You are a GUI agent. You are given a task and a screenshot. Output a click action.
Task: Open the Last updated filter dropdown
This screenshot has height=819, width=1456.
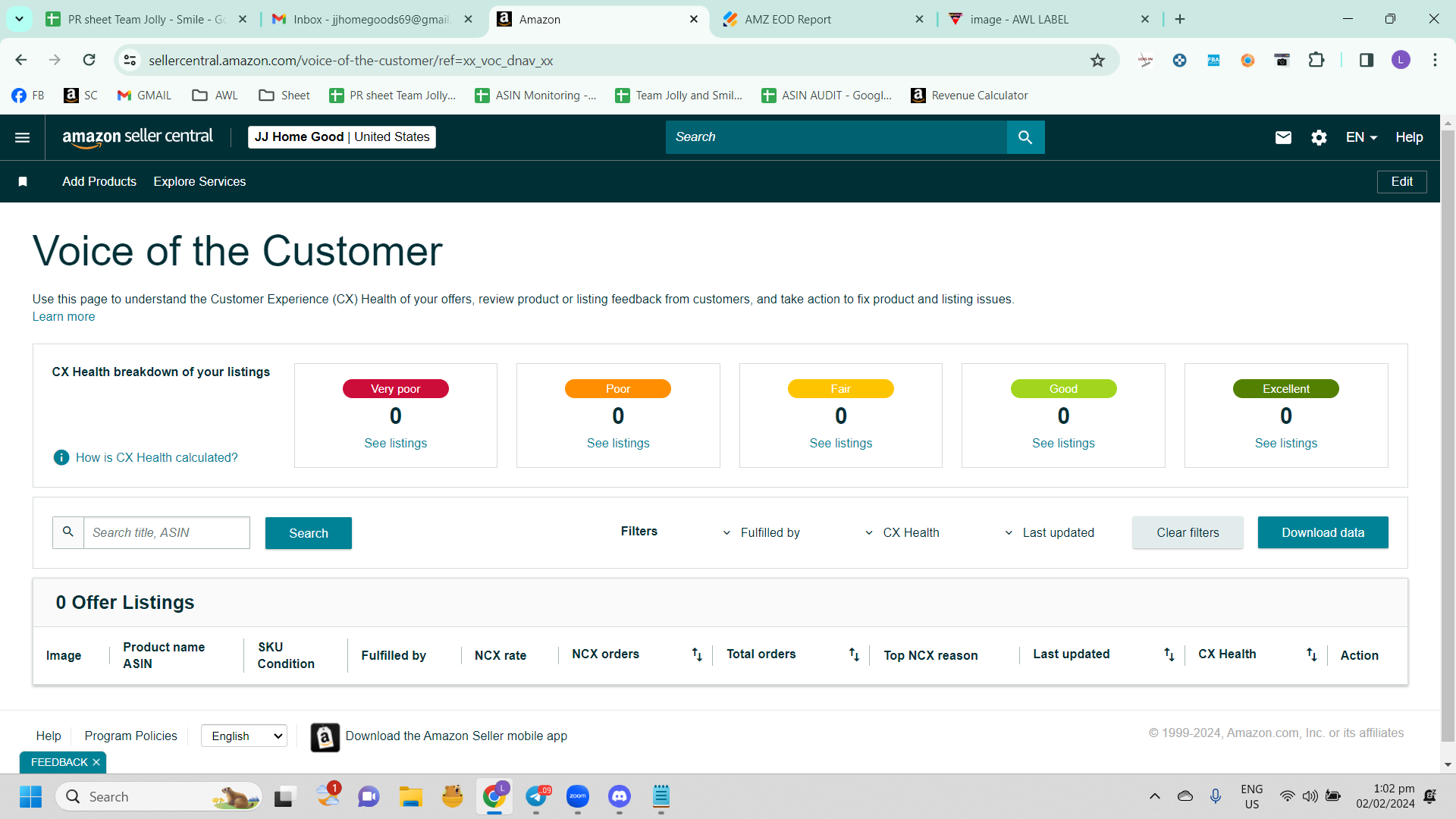point(1050,532)
